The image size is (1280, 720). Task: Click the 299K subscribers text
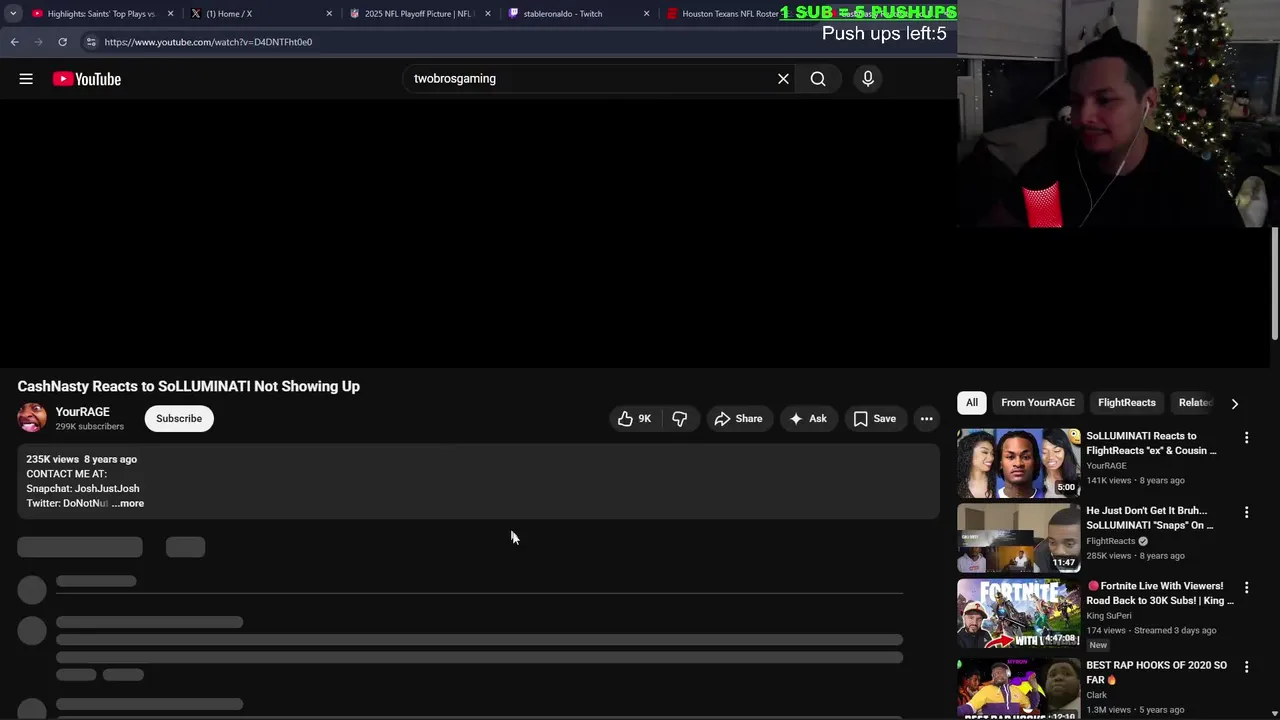[90, 427]
